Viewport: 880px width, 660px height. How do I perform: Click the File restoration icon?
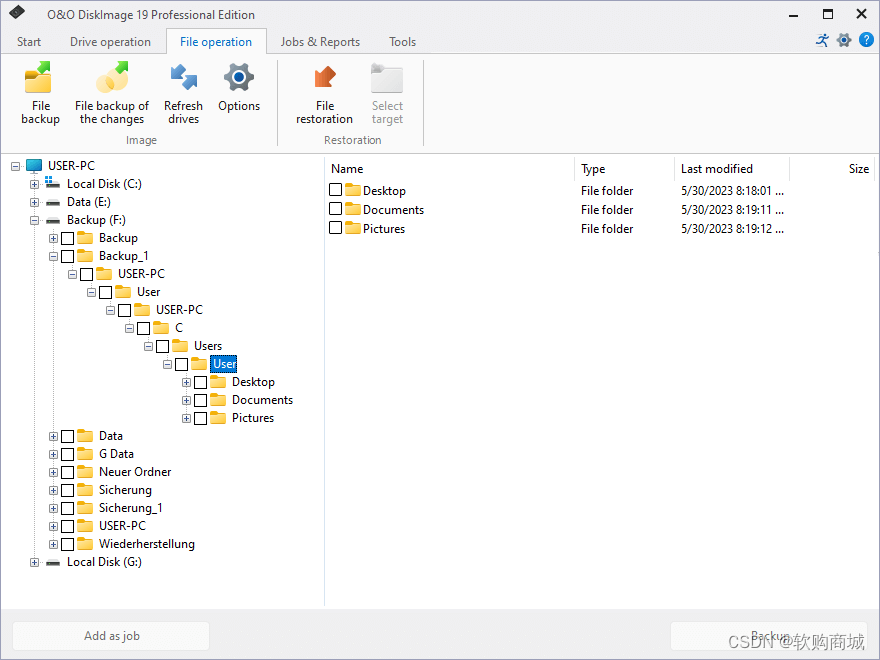coord(324,77)
